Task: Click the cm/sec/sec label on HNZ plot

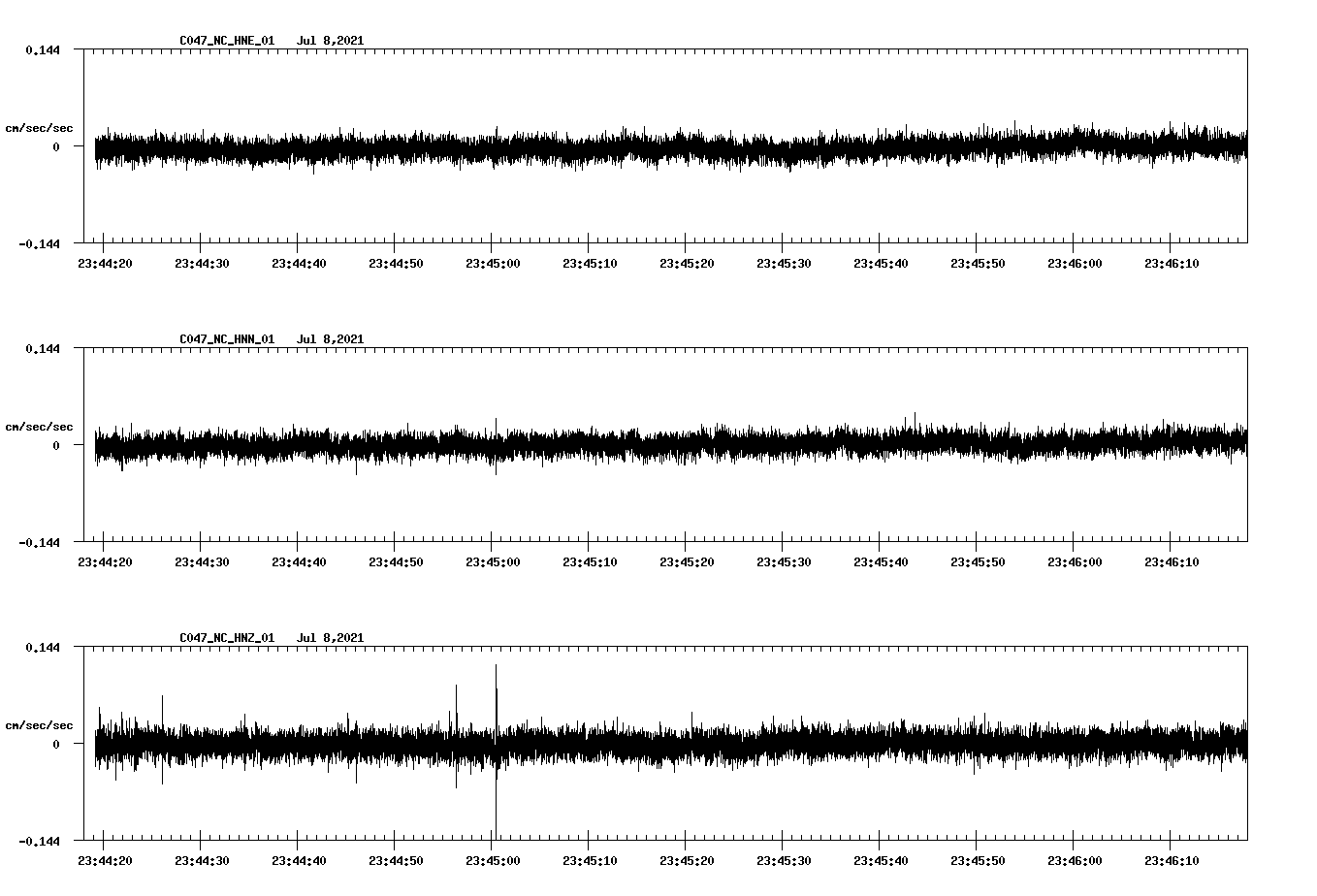Action: tap(41, 723)
